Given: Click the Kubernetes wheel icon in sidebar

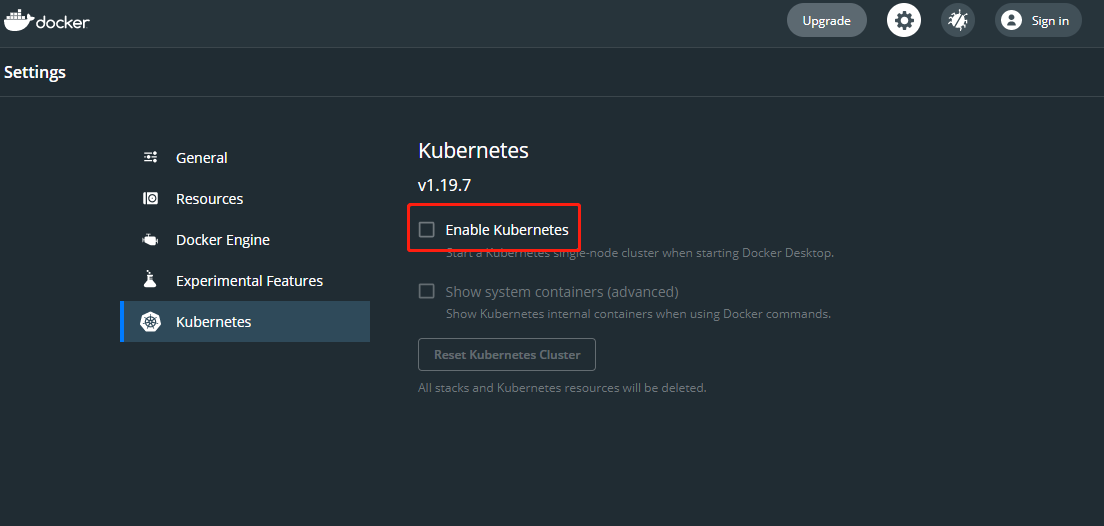Looking at the screenshot, I should tap(151, 322).
